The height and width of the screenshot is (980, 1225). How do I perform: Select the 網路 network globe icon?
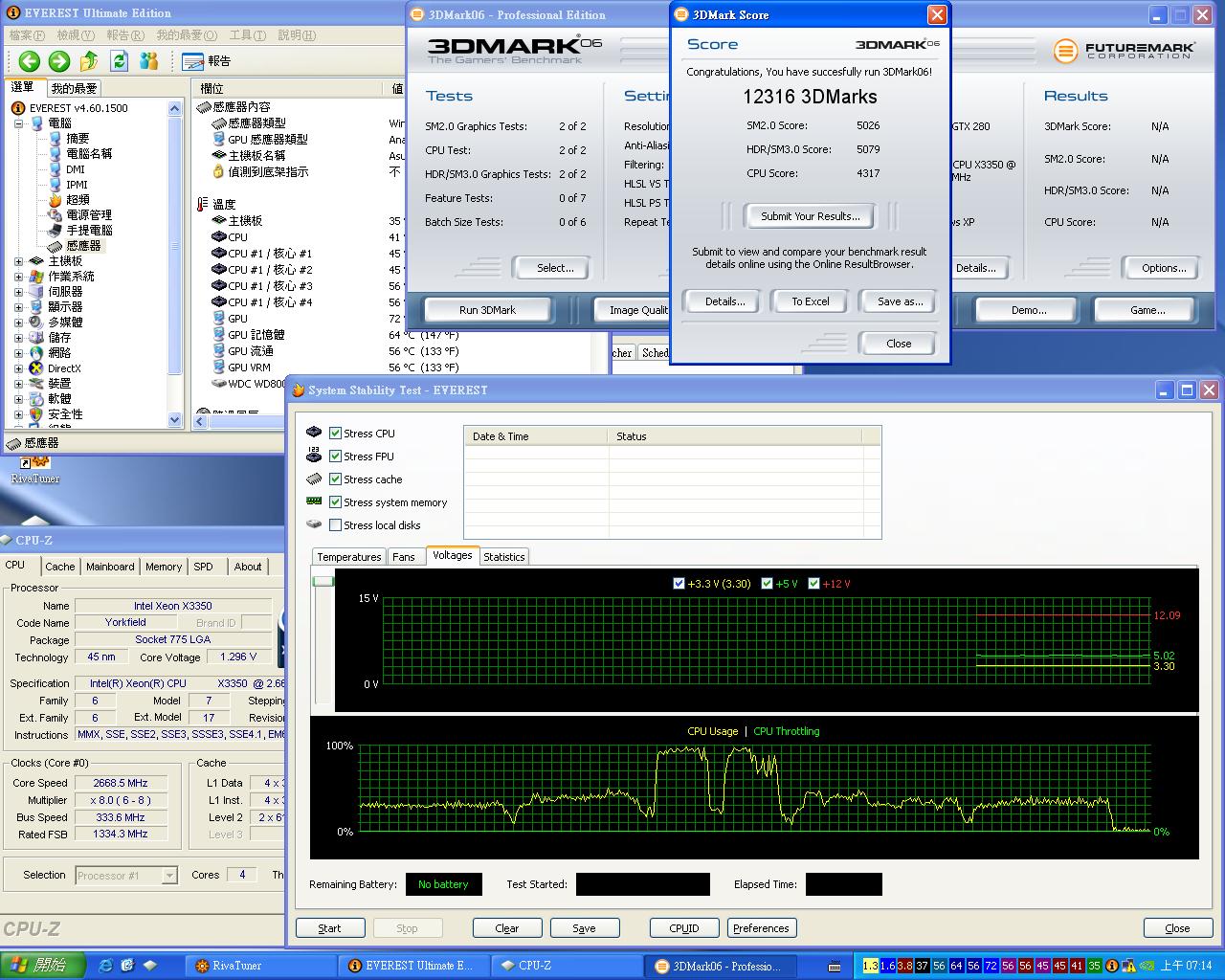coord(36,353)
